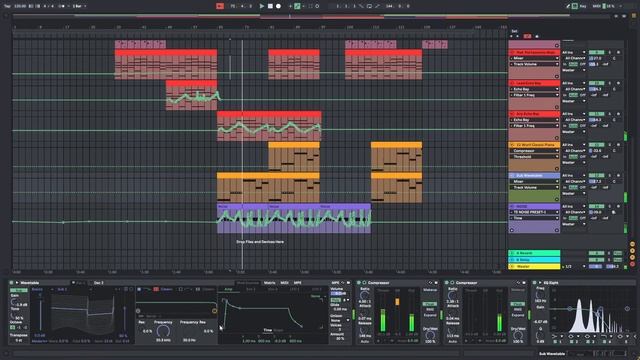The height and width of the screenshot is (360, 640).
Task: Click Solo button on A Reverb return
Action: 610,253
